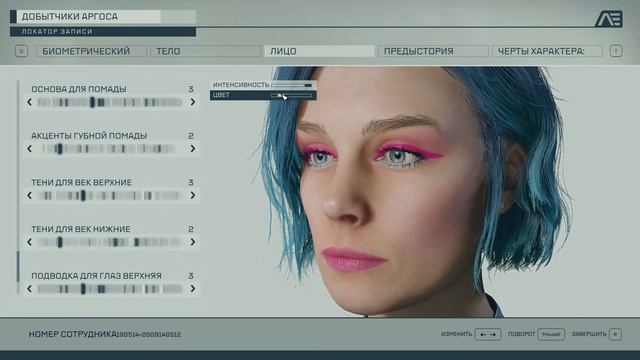This screenshot has height=360, width=640.
Task: Click the АКЦЕНТЫ ГУБНОЙ ПОМАДЫ label
Action: click(89, 136)
